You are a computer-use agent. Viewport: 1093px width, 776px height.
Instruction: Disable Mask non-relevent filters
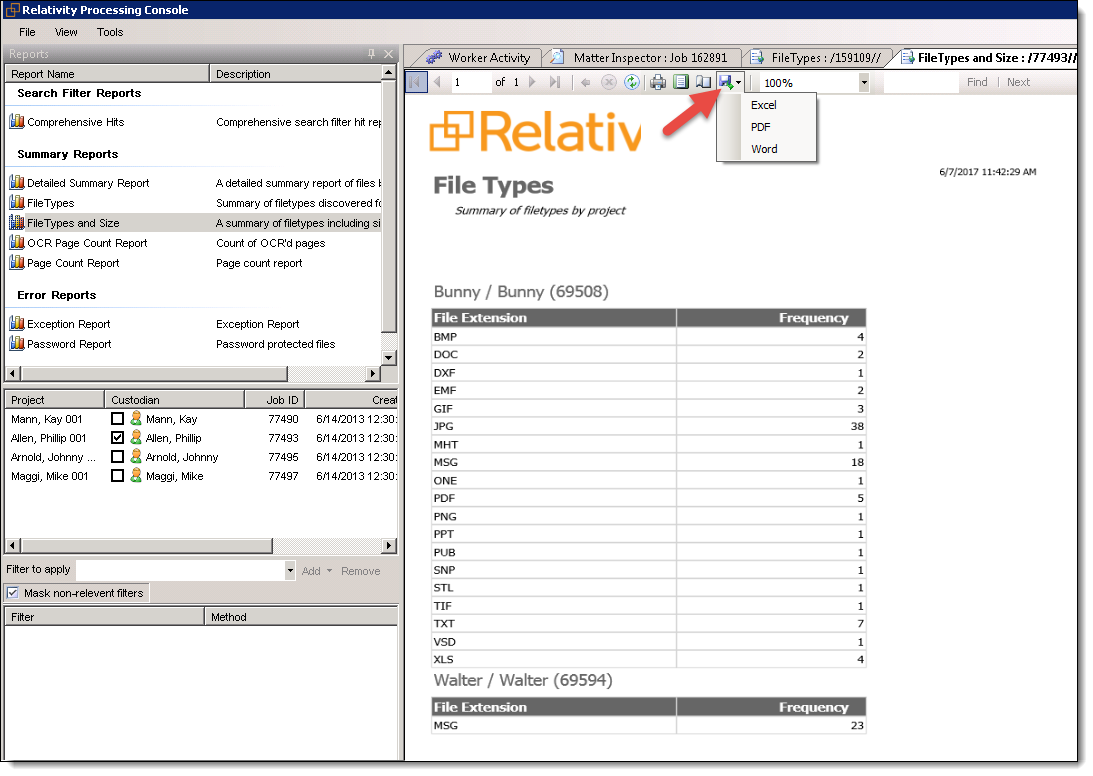[x=12, y=593]
